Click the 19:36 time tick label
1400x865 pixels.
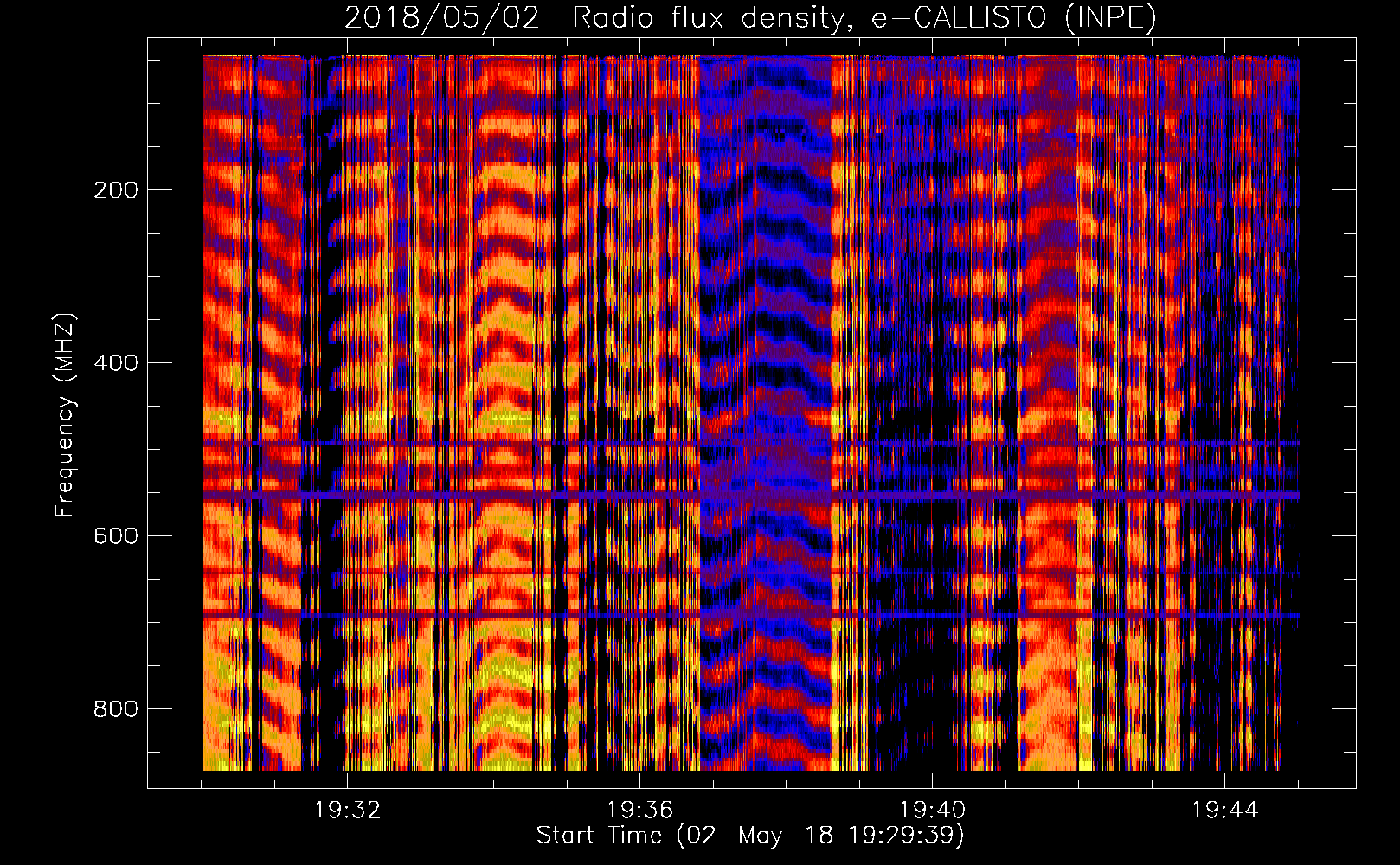(x=639, y=811)
